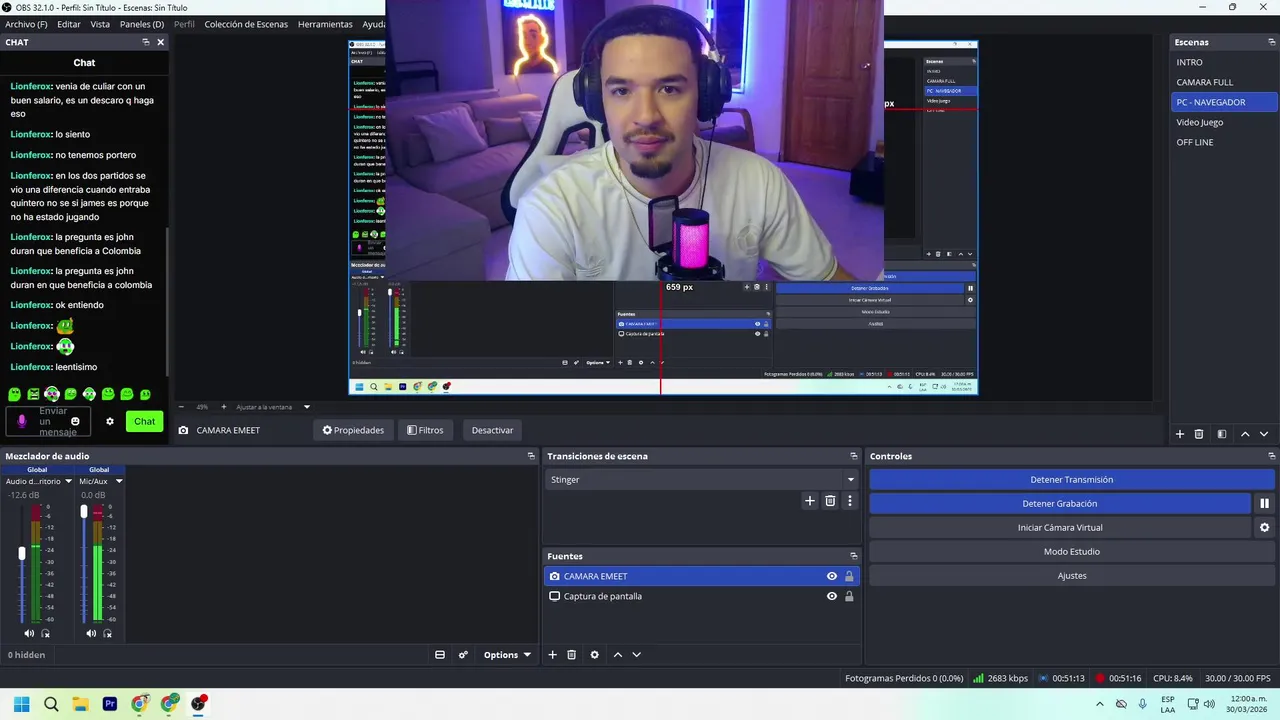Add a new source in Fuentes panel
Viewport: 1280px width, 720px height.
(x=552, y=655)
